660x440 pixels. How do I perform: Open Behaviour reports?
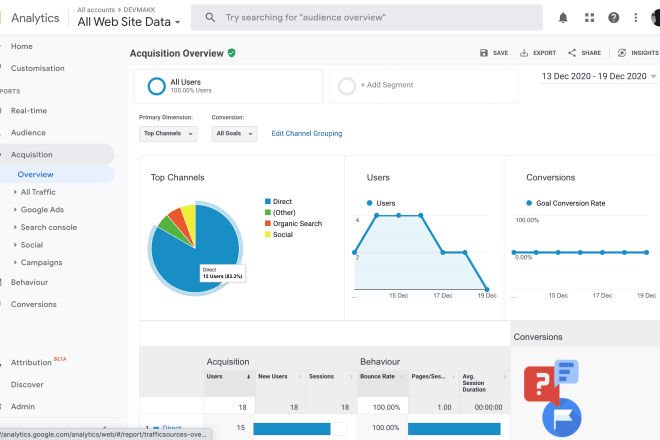click(x=29, y=283)
